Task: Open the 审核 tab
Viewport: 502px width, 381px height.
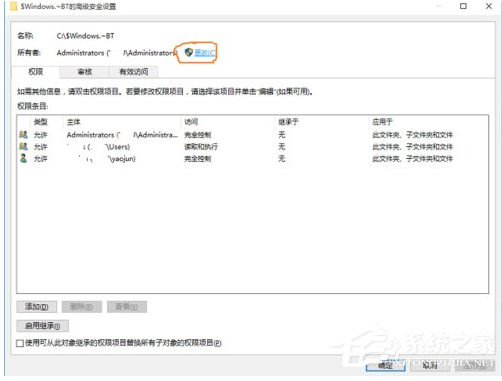Action: (x=84, y=72)
